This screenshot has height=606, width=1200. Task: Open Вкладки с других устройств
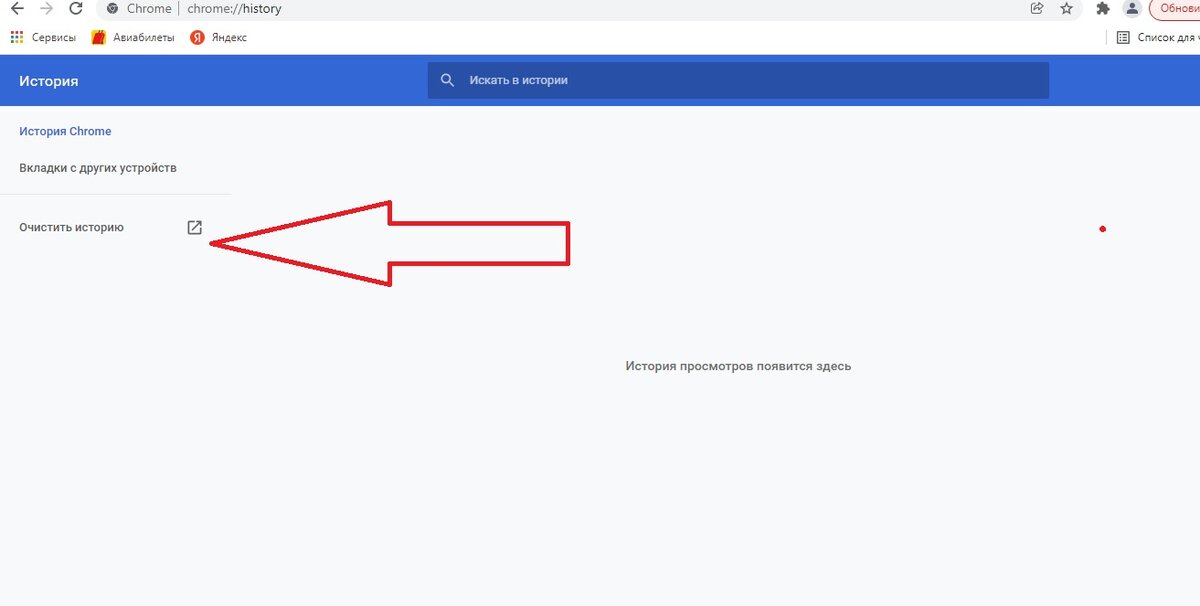tap(98, 168)
